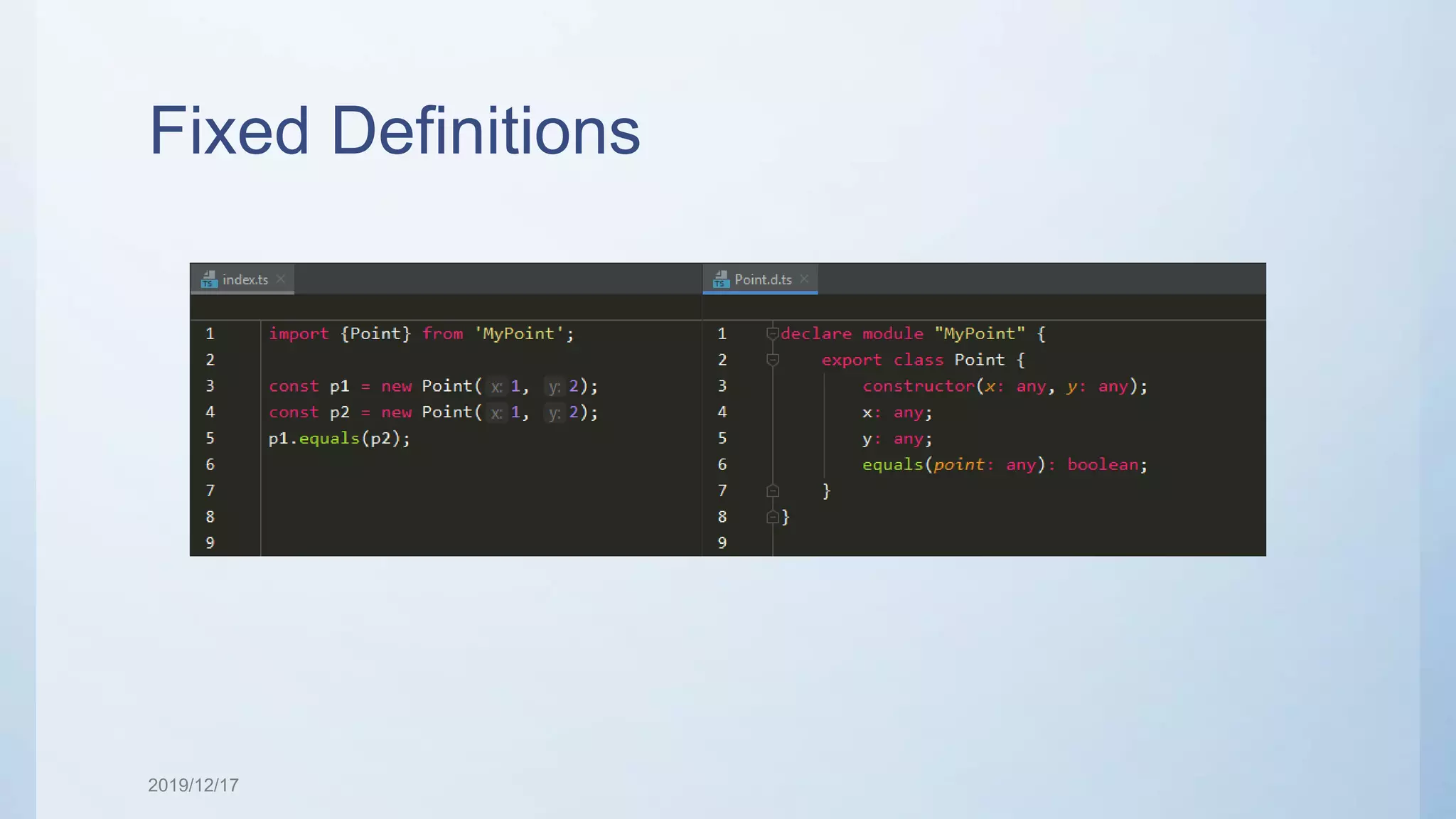Click the 'y: any;' property line
This screenshot has height=819, width=1456.
897,439
